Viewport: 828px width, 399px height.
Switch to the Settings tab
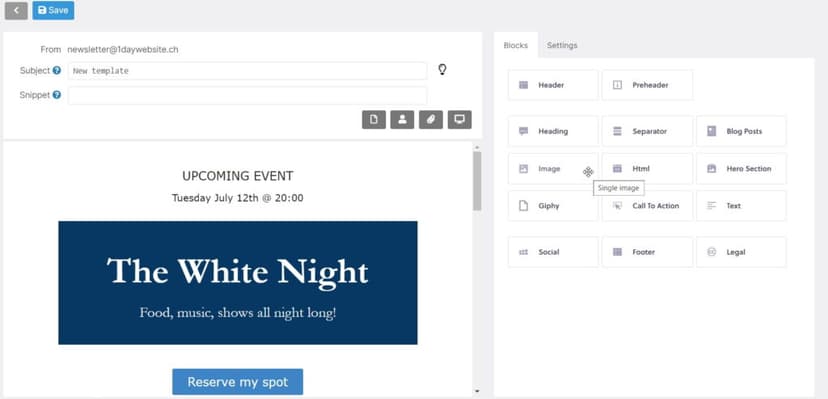(x=562, y=45)
